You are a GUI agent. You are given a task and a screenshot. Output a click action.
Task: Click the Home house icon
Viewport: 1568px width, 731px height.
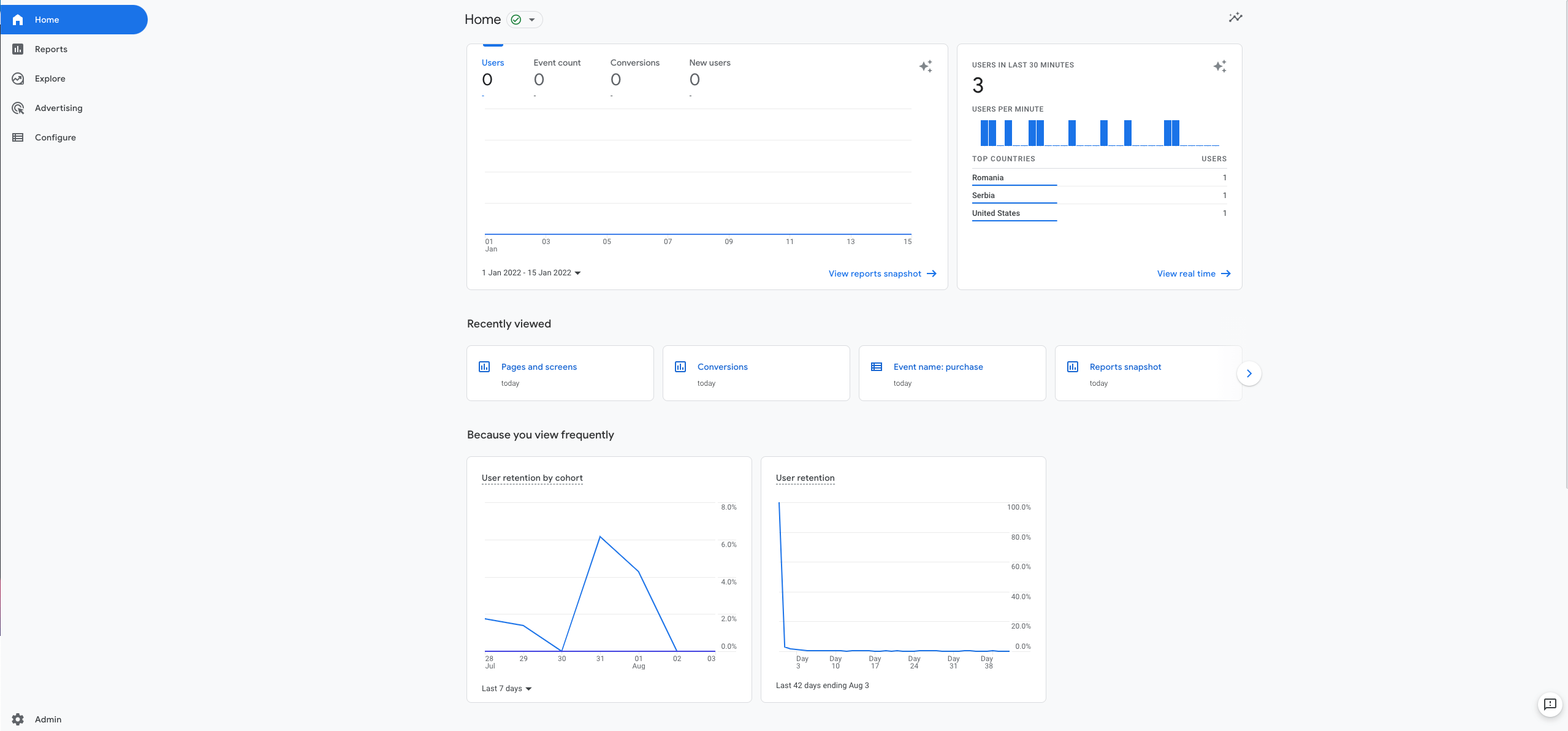tap(18, 20)
